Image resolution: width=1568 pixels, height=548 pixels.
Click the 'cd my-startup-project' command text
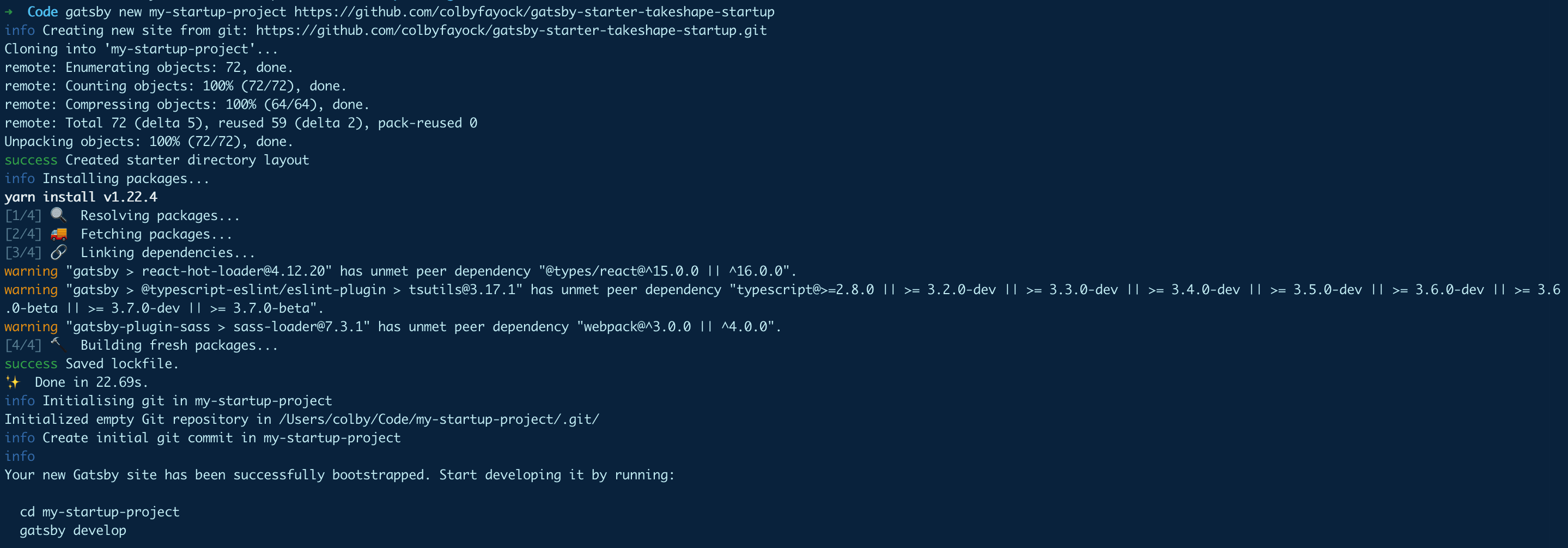100,512
